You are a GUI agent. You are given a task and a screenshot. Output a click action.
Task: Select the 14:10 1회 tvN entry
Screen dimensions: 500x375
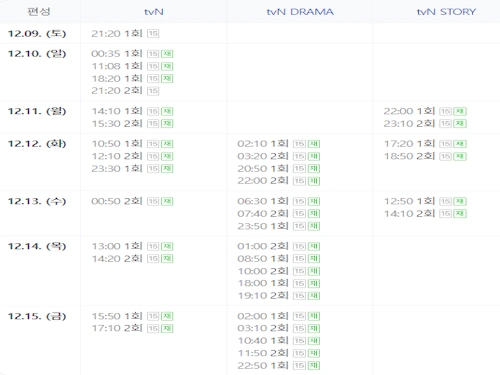pyautogui.click(x=117, y=111)
